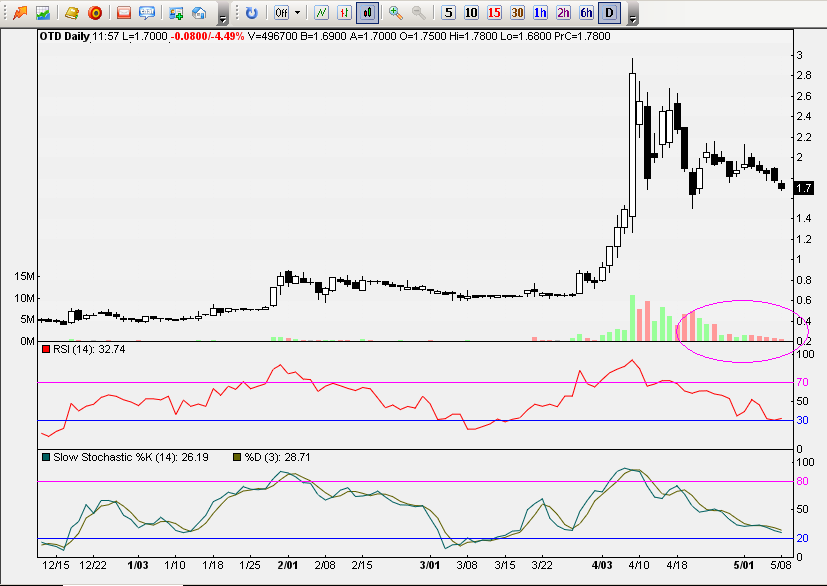Viewport: 827px width, 586px height.
Task: Set timeframe to 15 minutes
Action: coord(494,13)
